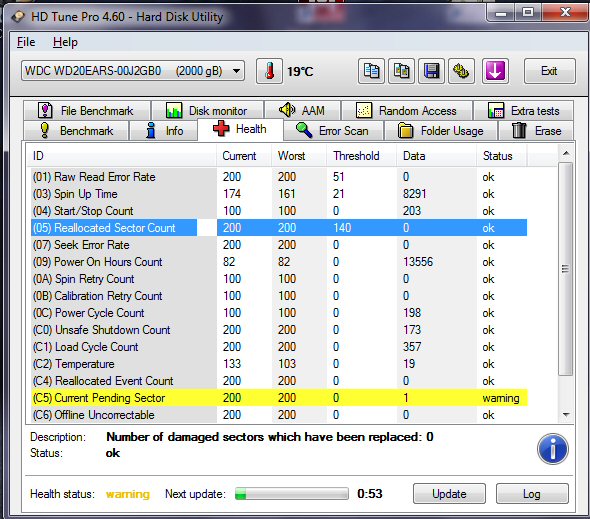The image size is (590, 519).
Task: Click the Exit button
Action: tap(549, 71)
